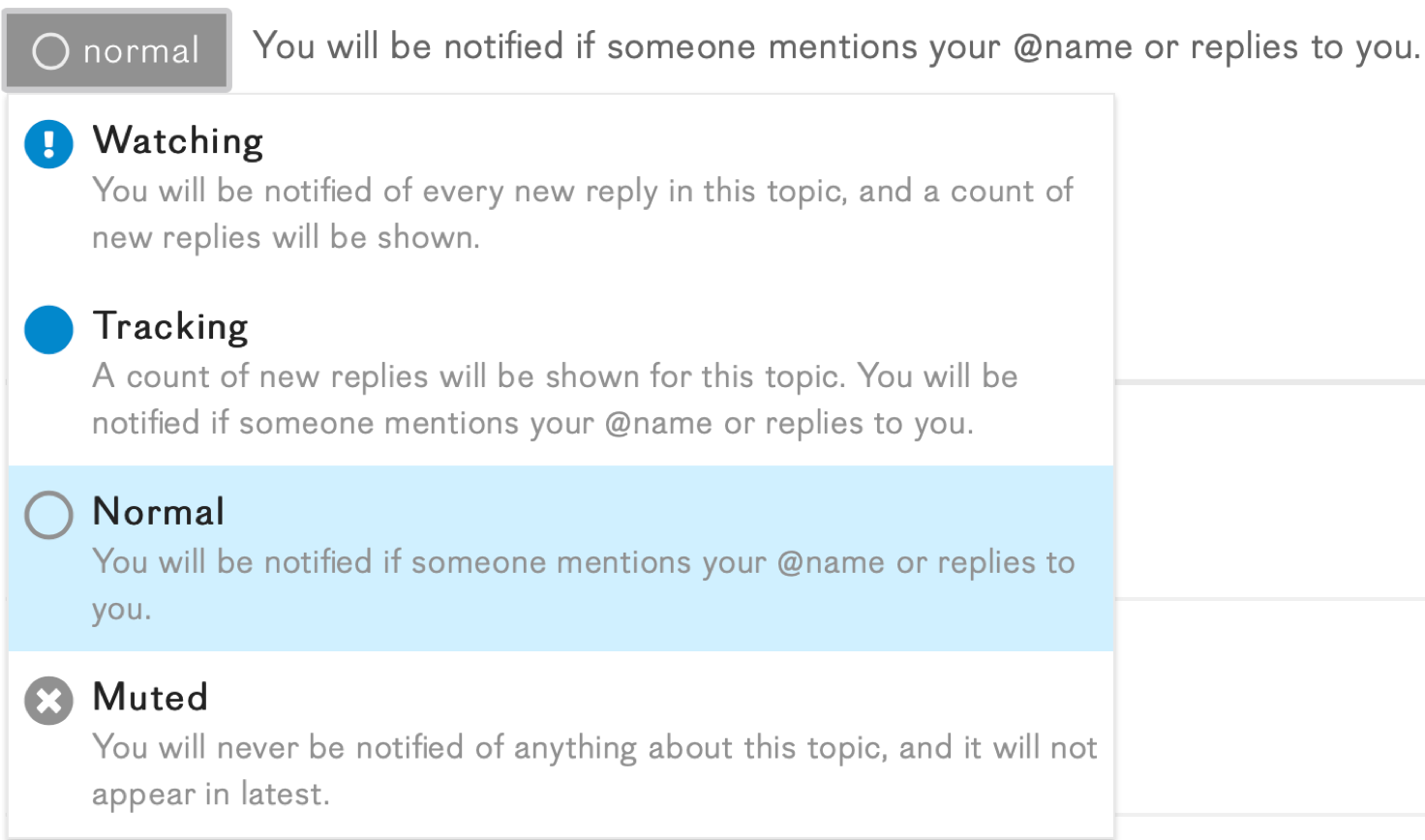The width and height of the screenshot is (1425, 840).
Task: Click 'notified if someone mentions' Tracking line
Action: point(533,423)
